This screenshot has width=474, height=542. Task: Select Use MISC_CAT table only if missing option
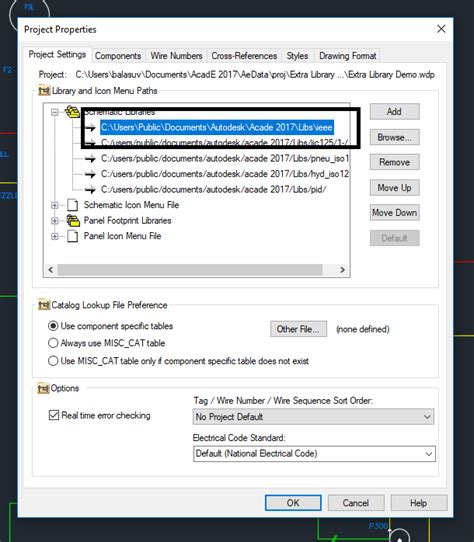pyautogui.click(x=53, y=361)
